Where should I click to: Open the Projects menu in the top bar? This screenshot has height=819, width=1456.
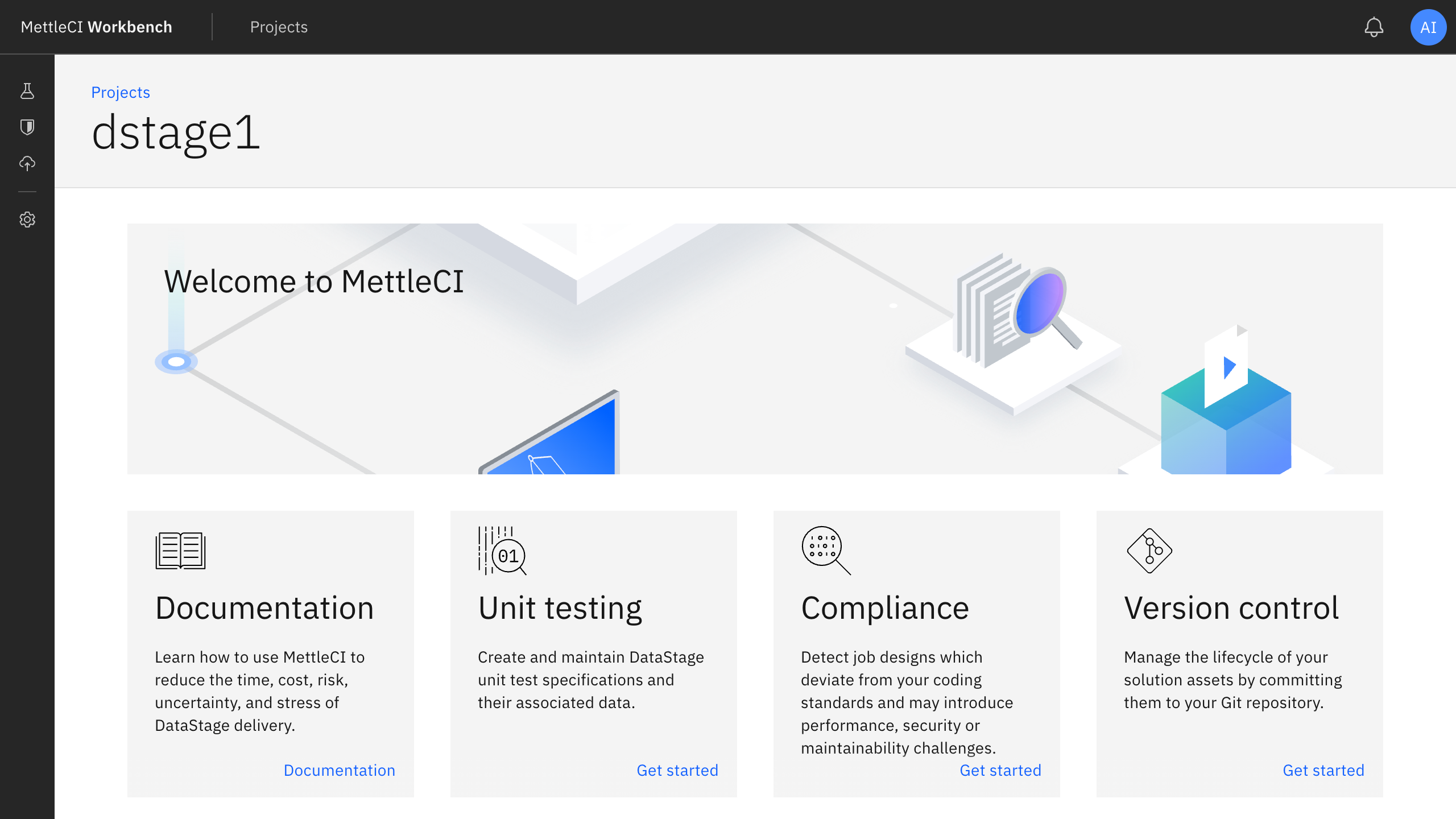click(279, 27)
